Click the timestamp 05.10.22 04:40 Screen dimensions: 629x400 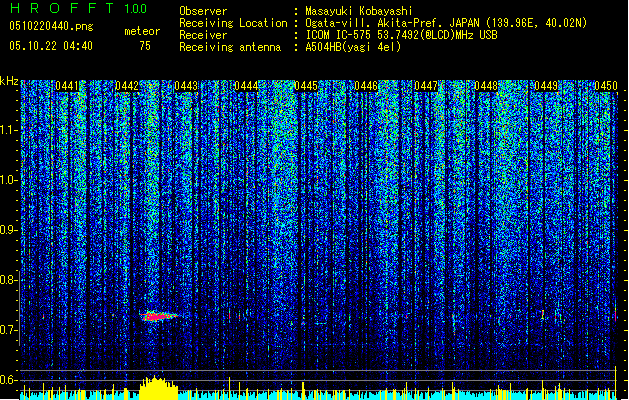point(51,46)
